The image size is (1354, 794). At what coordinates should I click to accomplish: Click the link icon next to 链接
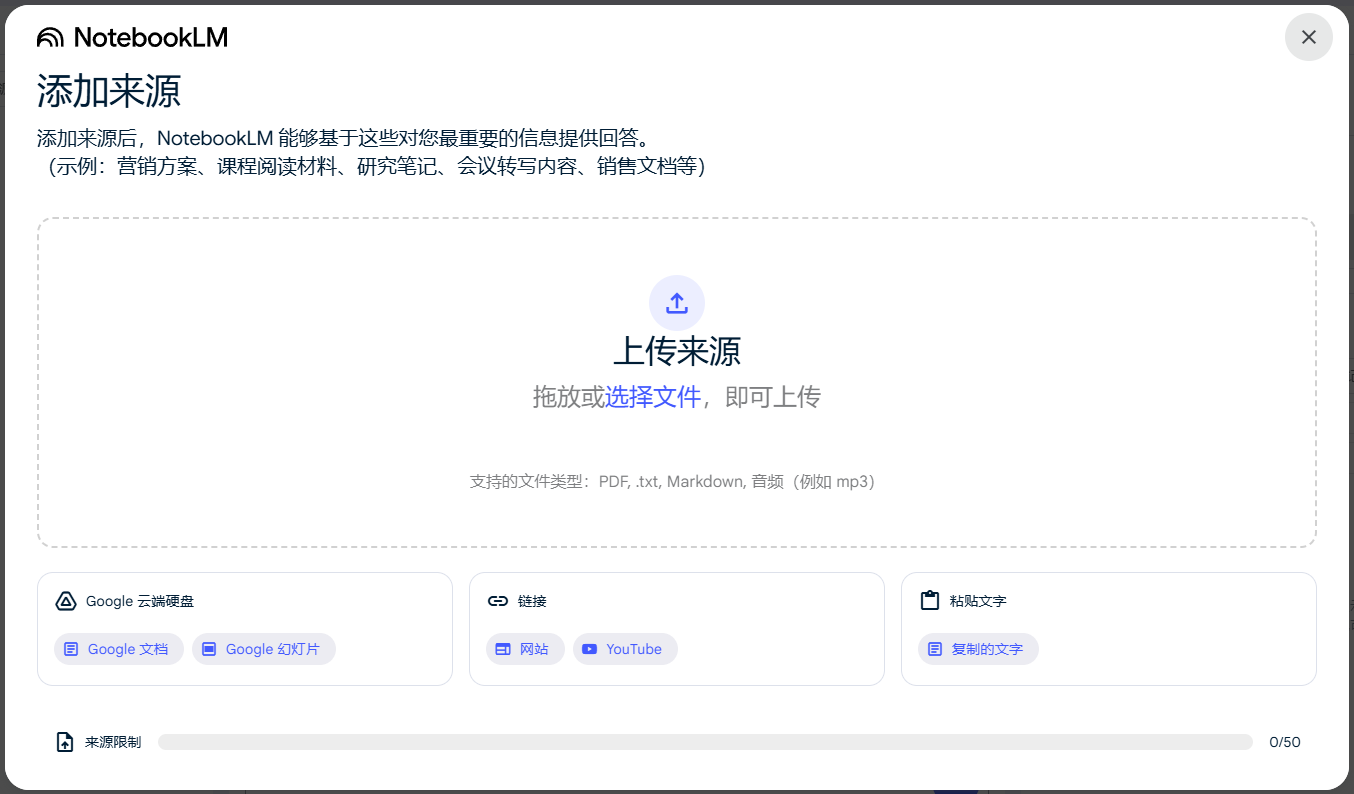(x=499, y=601)
